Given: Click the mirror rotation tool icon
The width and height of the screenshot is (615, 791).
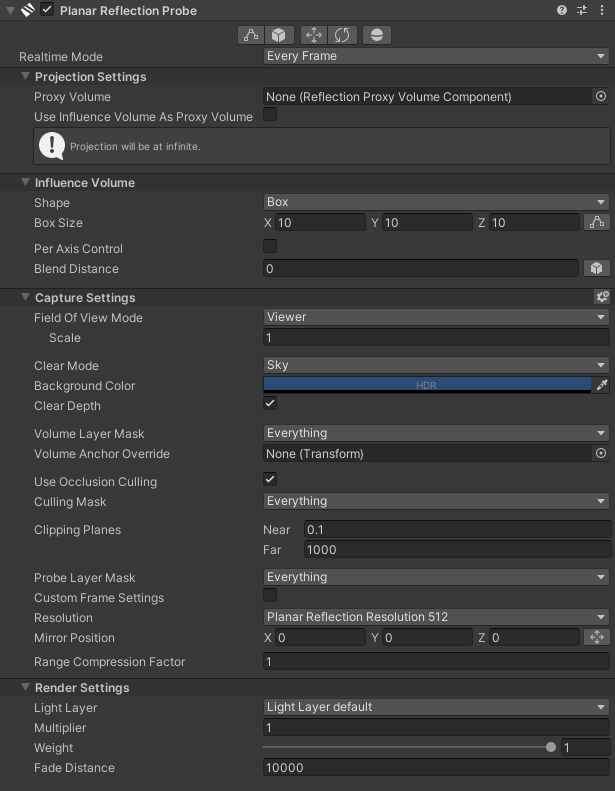Looking at the screenshot, I should (342, 35).
